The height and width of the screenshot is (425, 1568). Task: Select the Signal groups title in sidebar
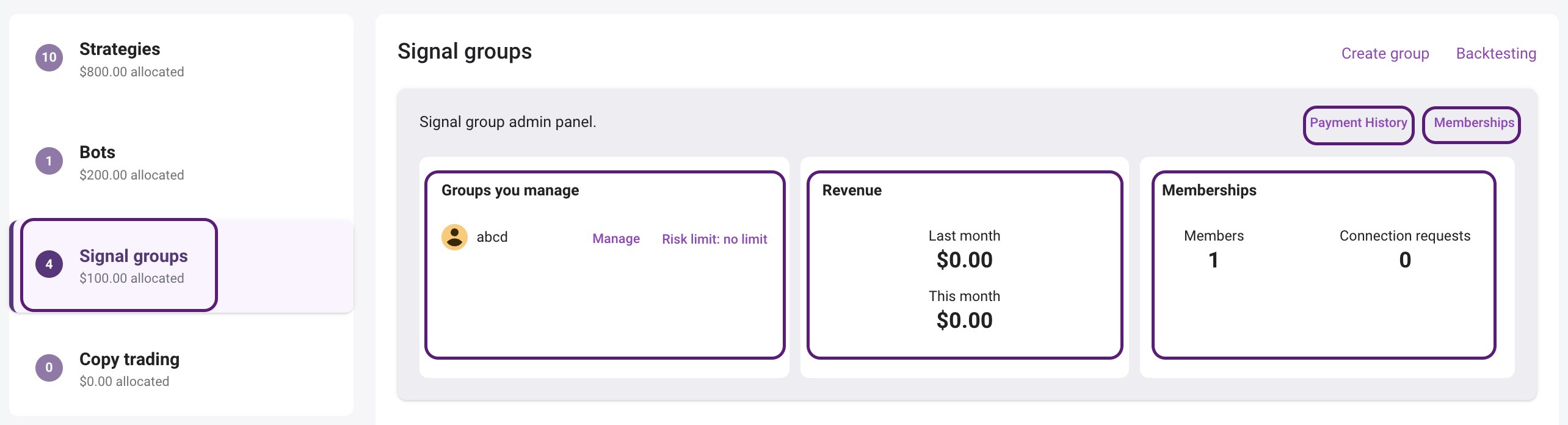coord(133,256)
